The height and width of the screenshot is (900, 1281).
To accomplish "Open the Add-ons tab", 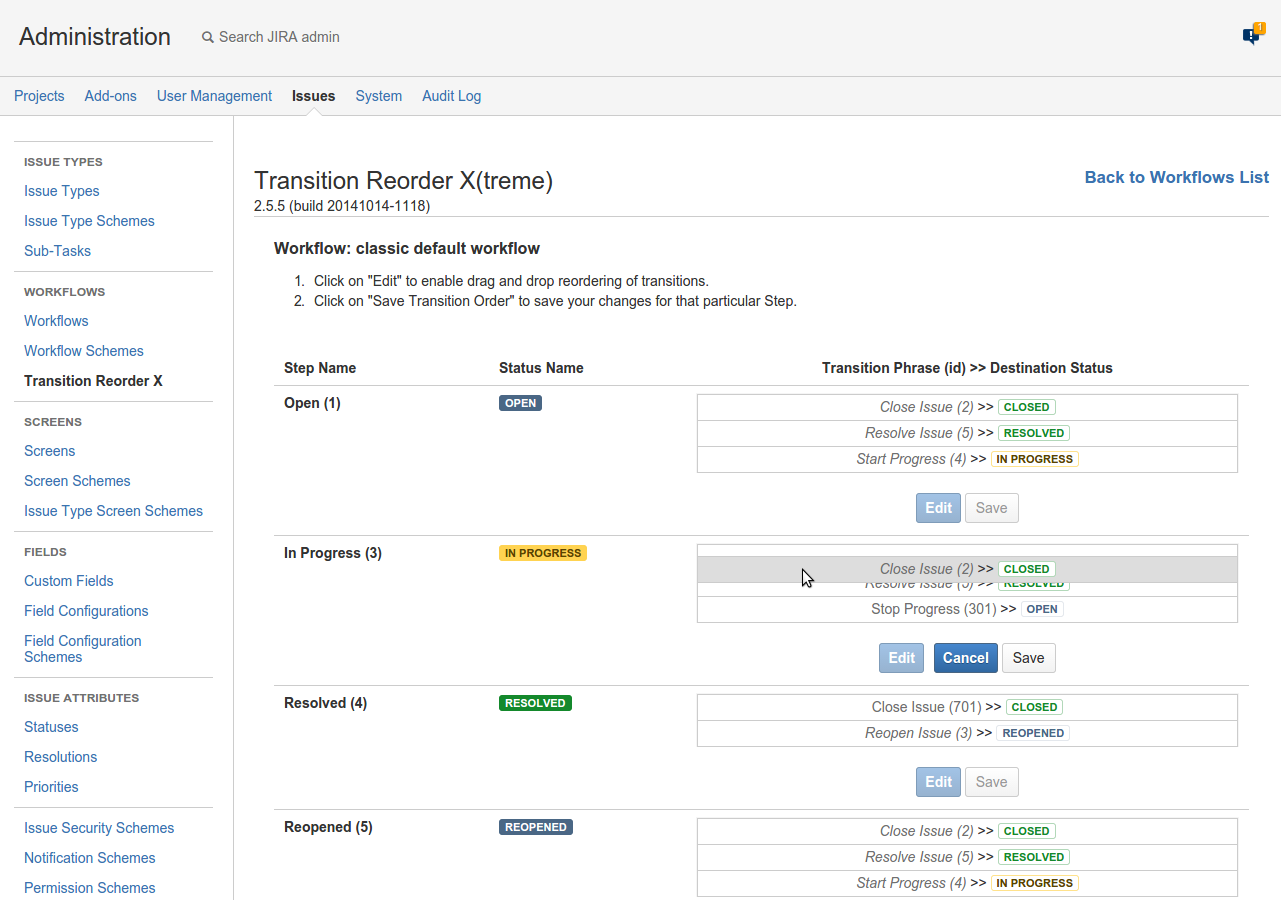I will tap(111, 96).
